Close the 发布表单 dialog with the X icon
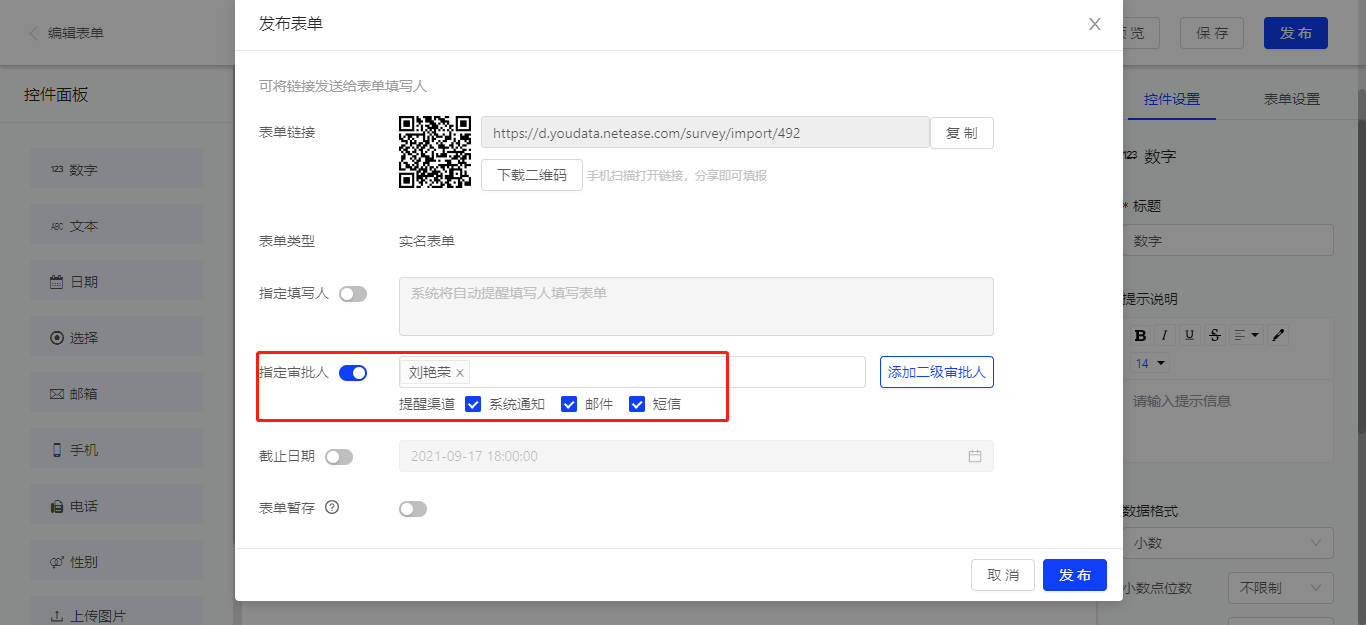Screen dimensions: 1366x625 [1094, 24]
